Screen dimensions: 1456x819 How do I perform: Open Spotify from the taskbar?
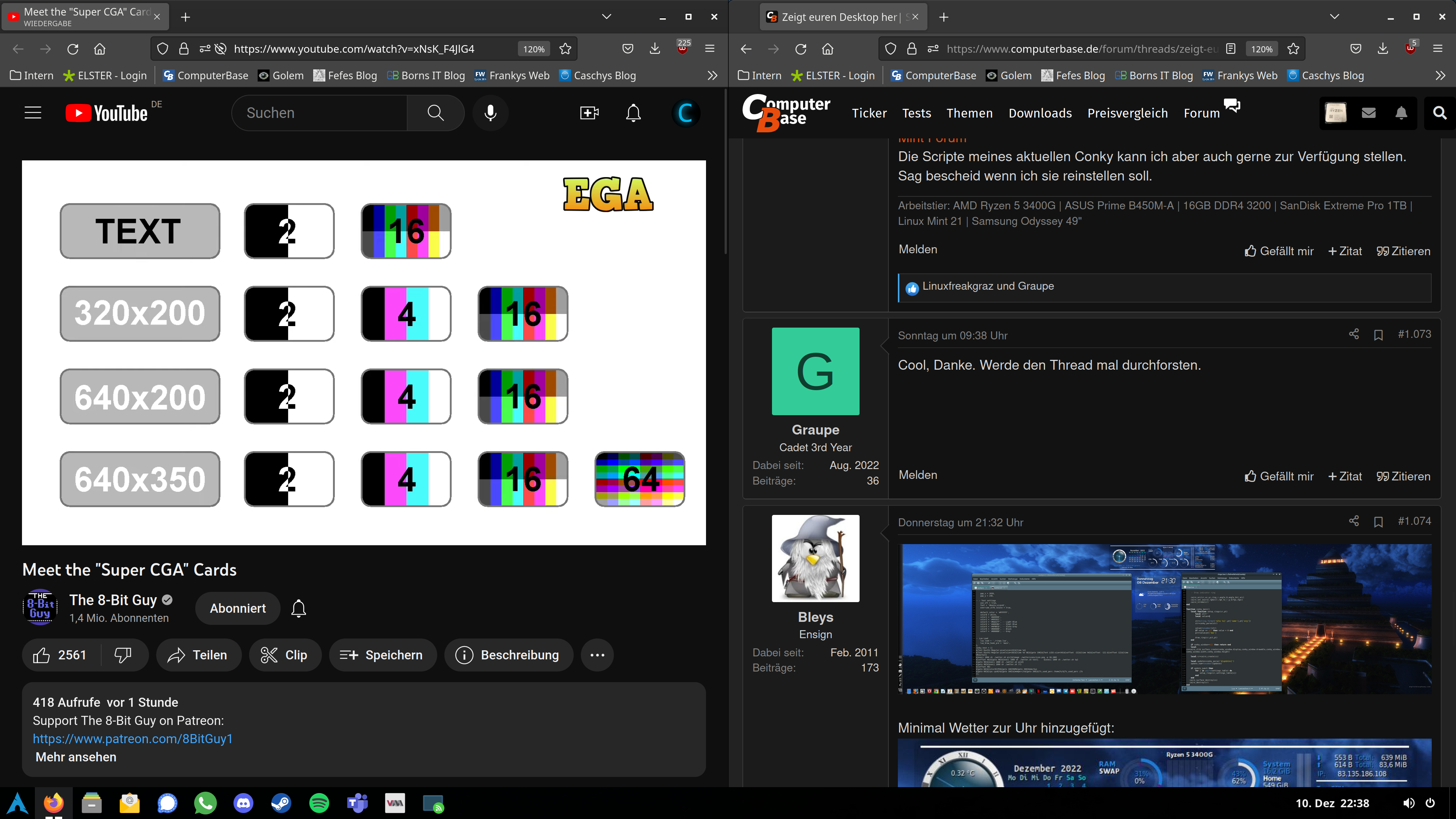pos(319,803)
